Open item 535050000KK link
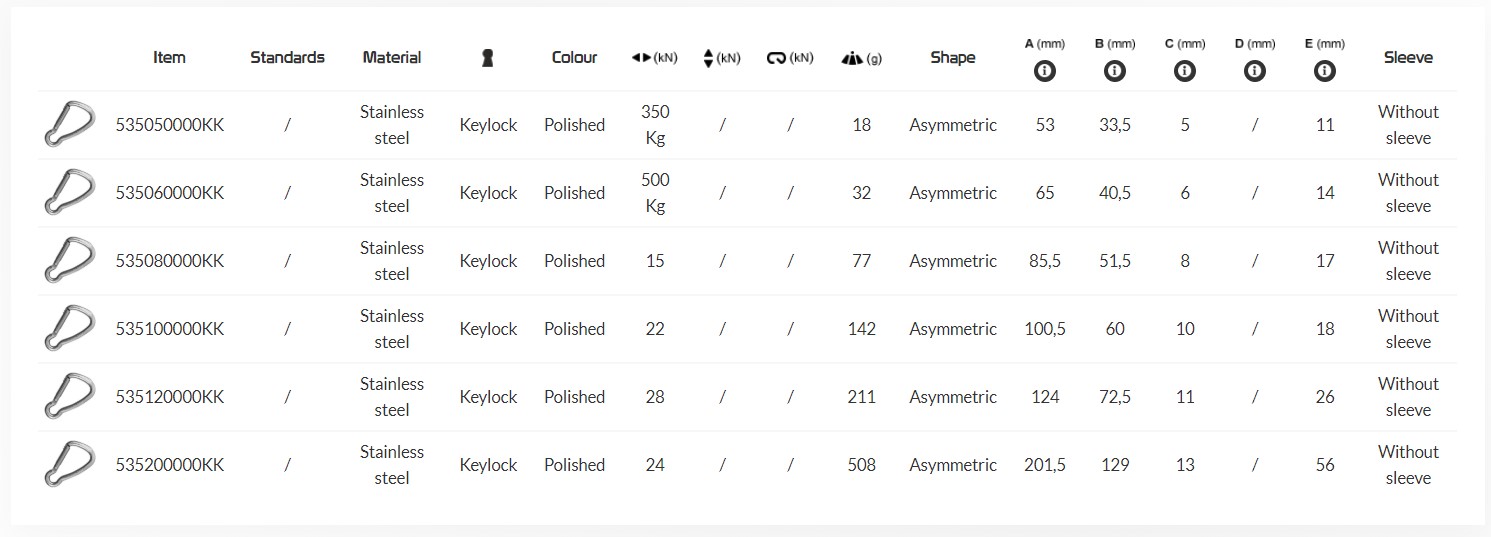Viewport: 1491px width, 537px height. pyautogui.click(x=170, y=125)
